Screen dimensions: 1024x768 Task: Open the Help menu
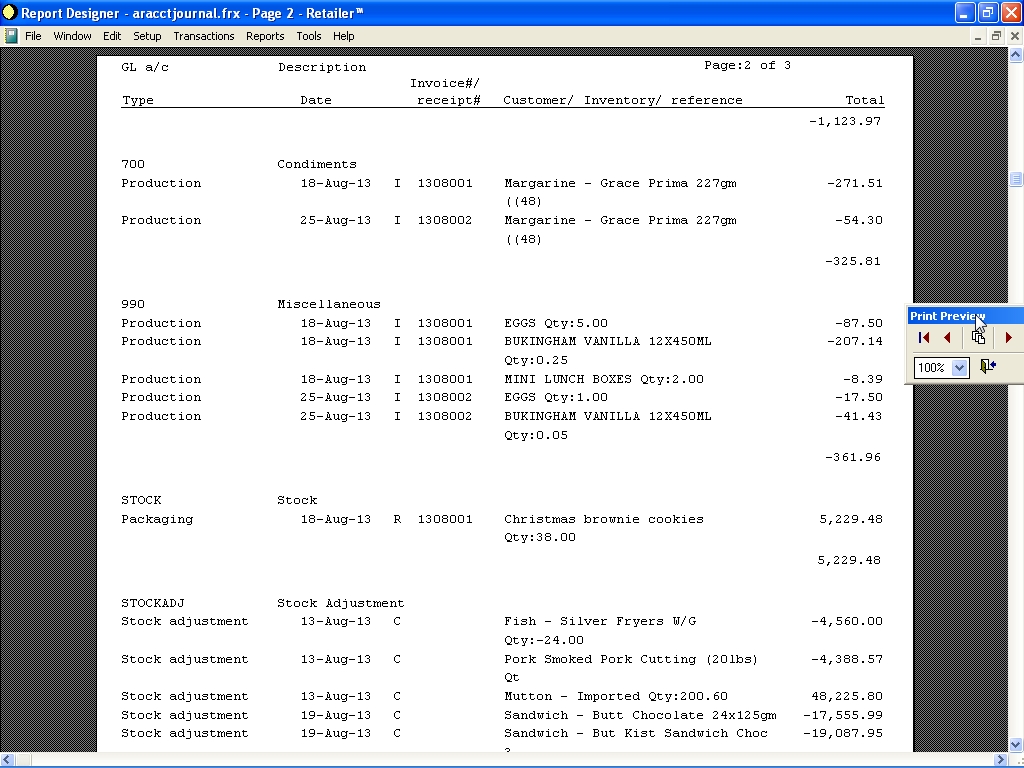pos(344,36)
